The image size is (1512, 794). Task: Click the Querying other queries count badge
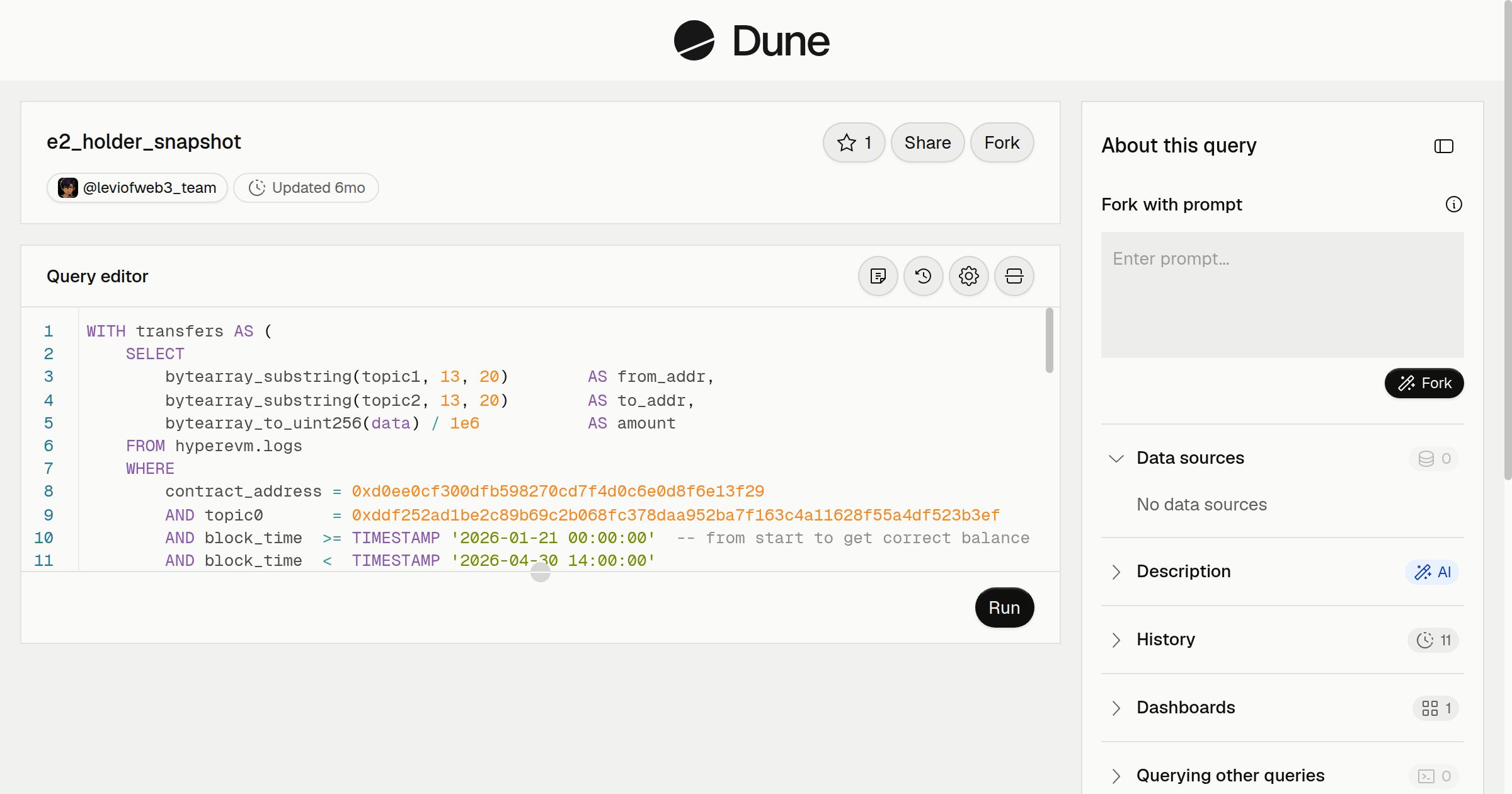pos(1434,776)
